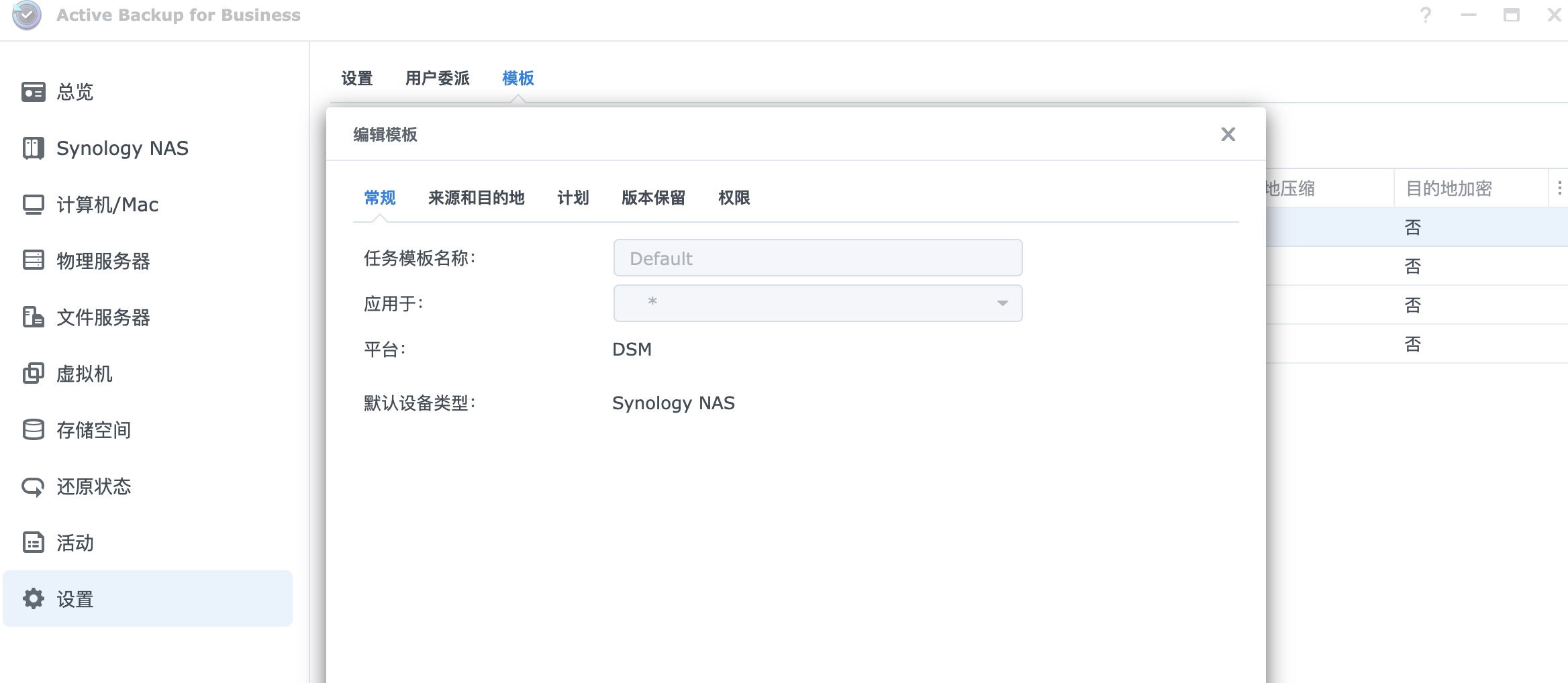Click the 任务模板名称 Default input field
Viewport: 1568px width, 683px height.
pos(818,258)
